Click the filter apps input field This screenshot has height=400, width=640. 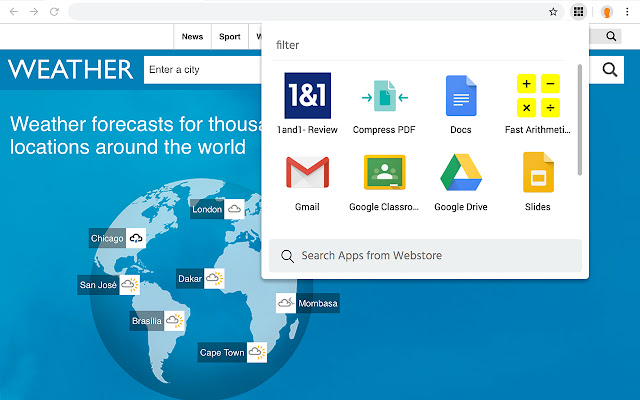click(418, 45)
